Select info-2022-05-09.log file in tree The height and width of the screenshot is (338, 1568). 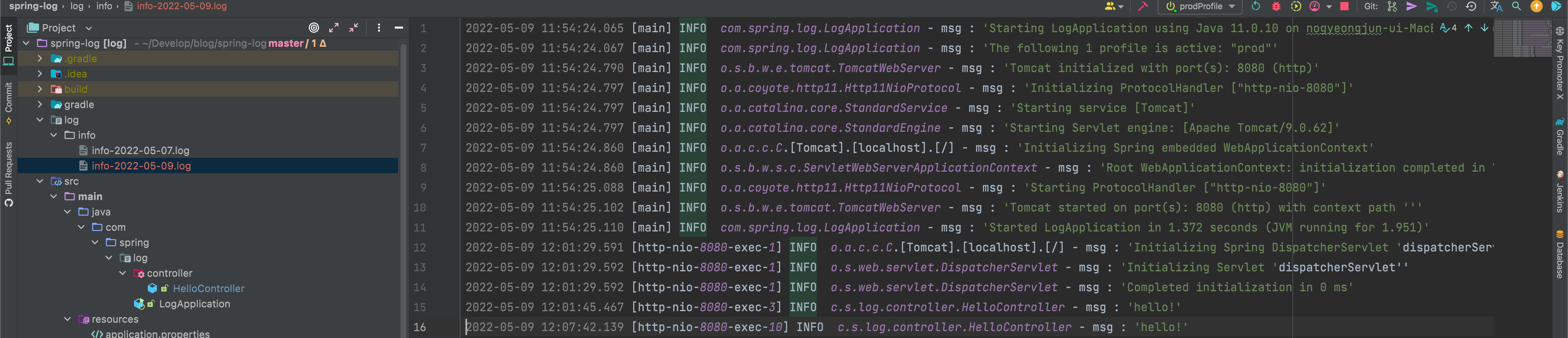pos(141,166)
